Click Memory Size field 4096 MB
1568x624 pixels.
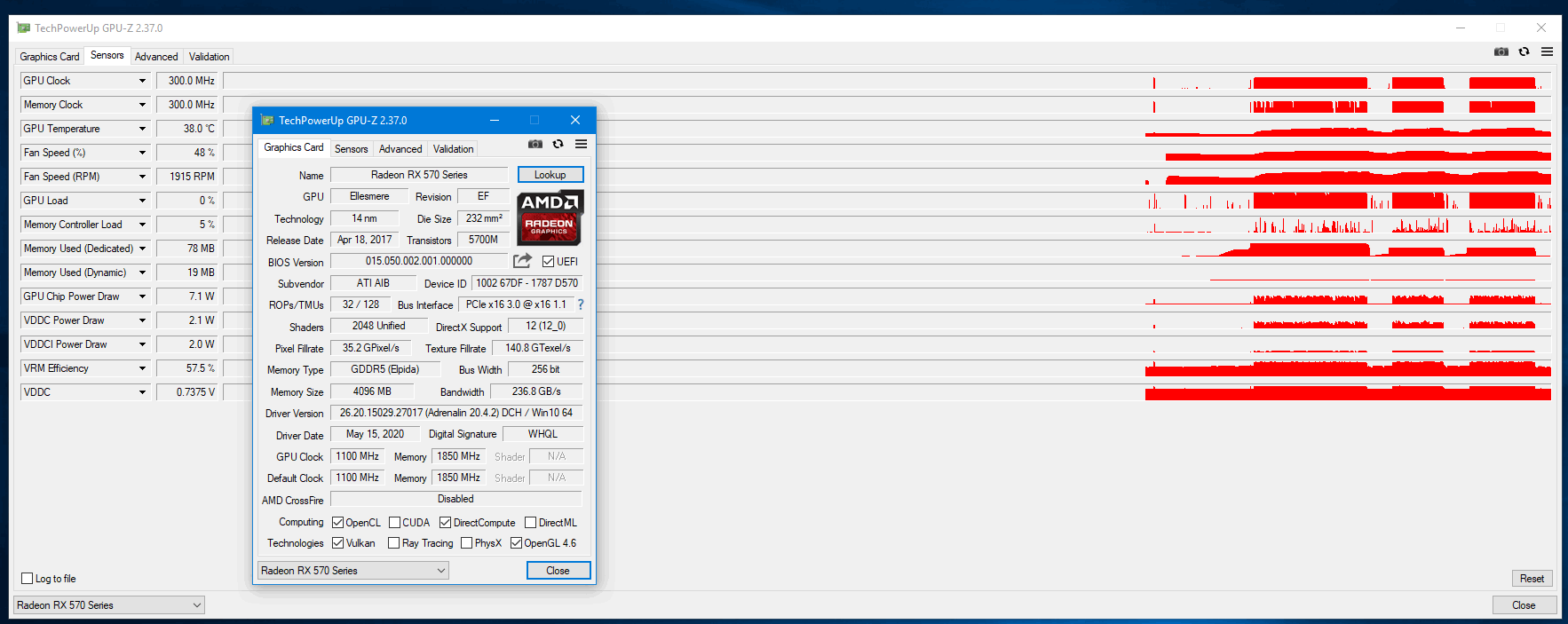click(372, 391)
